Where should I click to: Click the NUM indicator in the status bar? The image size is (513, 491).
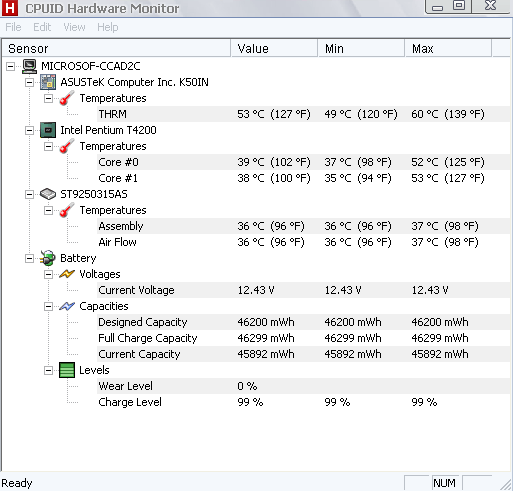click(x=444, y=483)
